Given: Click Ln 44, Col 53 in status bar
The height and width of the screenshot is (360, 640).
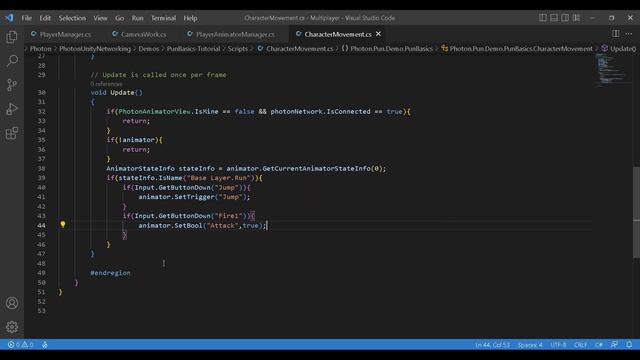Looking at the screenshot, I should click(492, 345).
